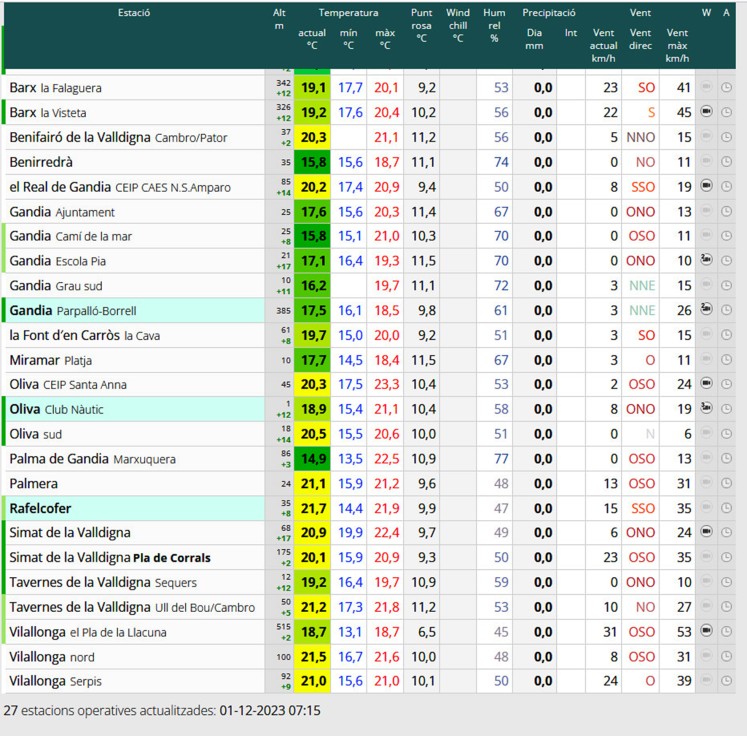
Task: Click the clock icon for Benifairó de la Valldigna
Action: [727, 137]
